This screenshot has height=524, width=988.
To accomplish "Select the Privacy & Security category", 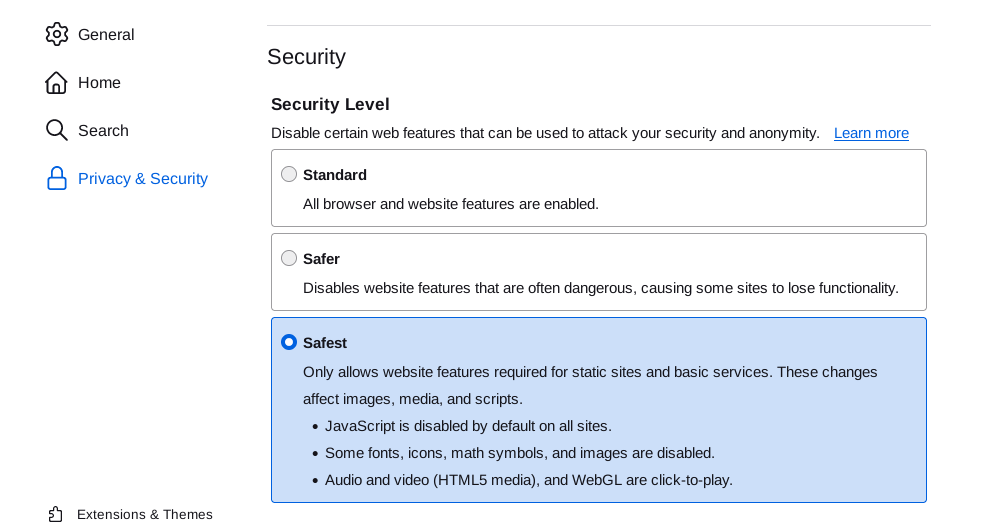I will (x=142, y=179).
